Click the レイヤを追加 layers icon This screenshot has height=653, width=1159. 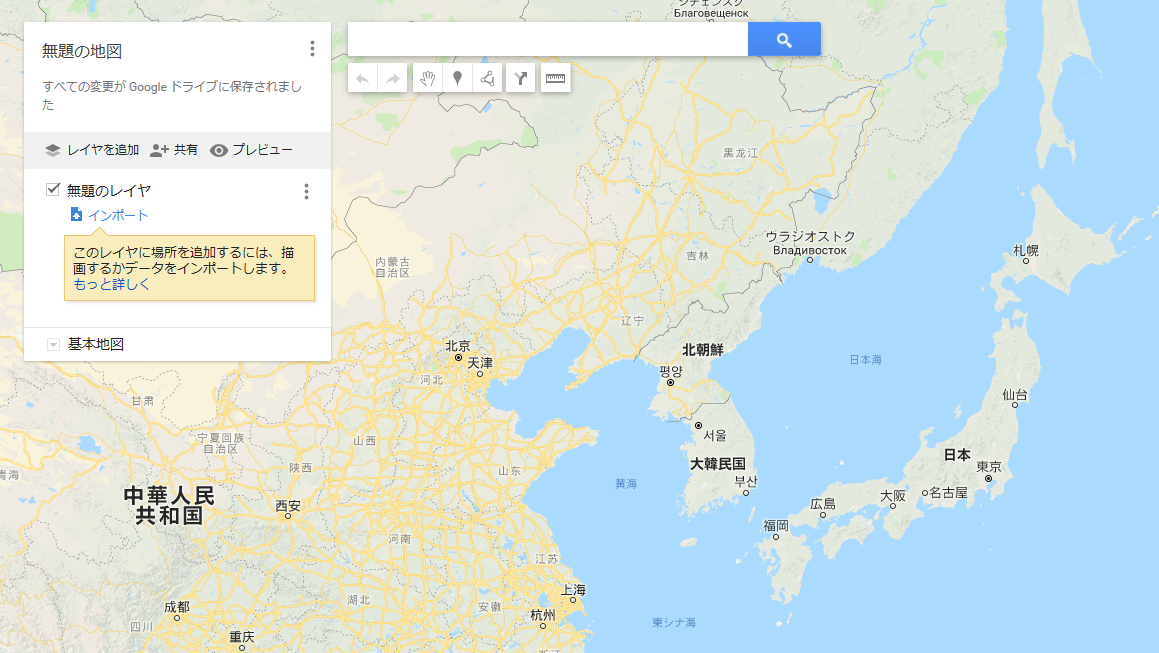tap(52, 150)
